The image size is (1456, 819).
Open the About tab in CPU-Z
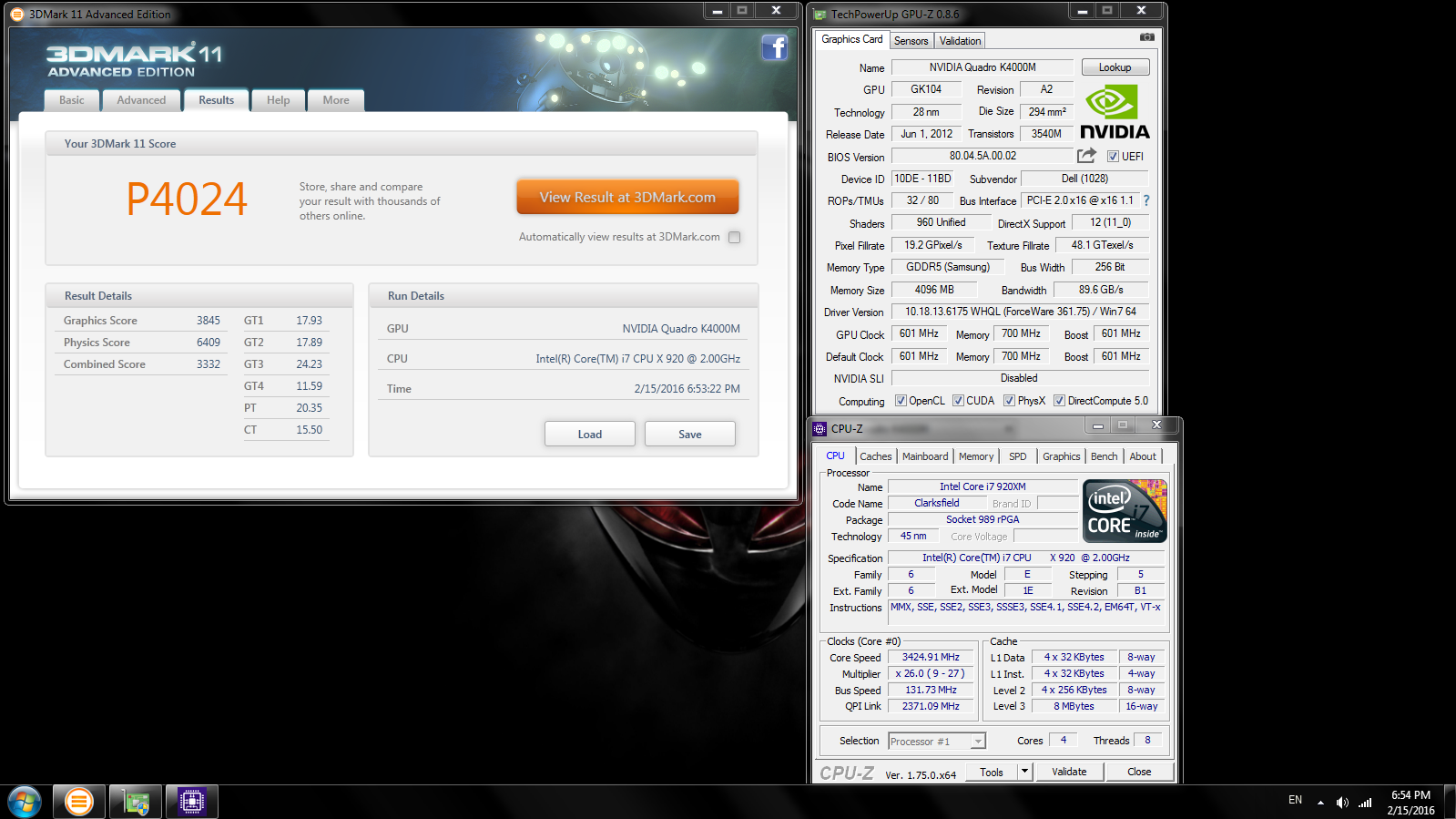1143,456
